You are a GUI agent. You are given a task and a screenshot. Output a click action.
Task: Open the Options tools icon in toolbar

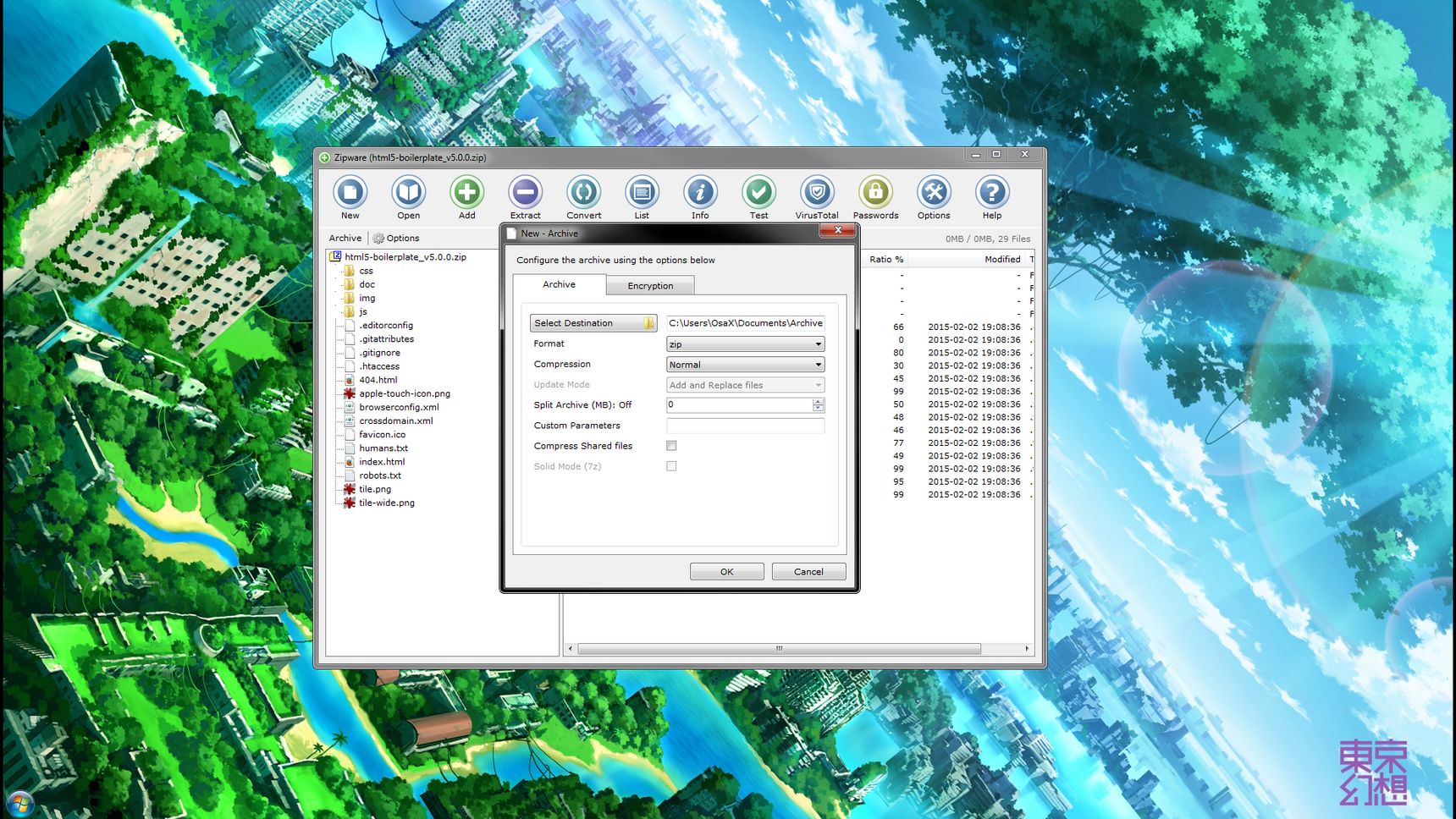point(934,192)
